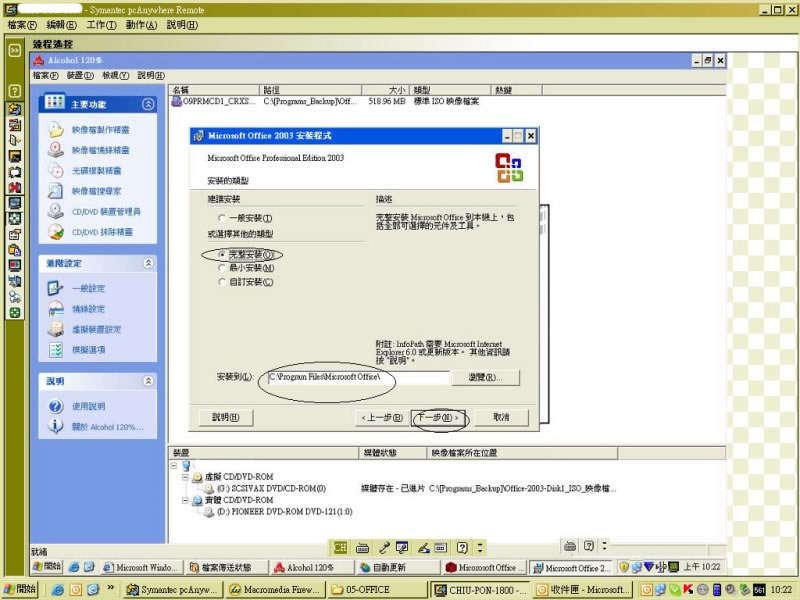
Task: Click the 類型 column header
Action: point(449,90)
